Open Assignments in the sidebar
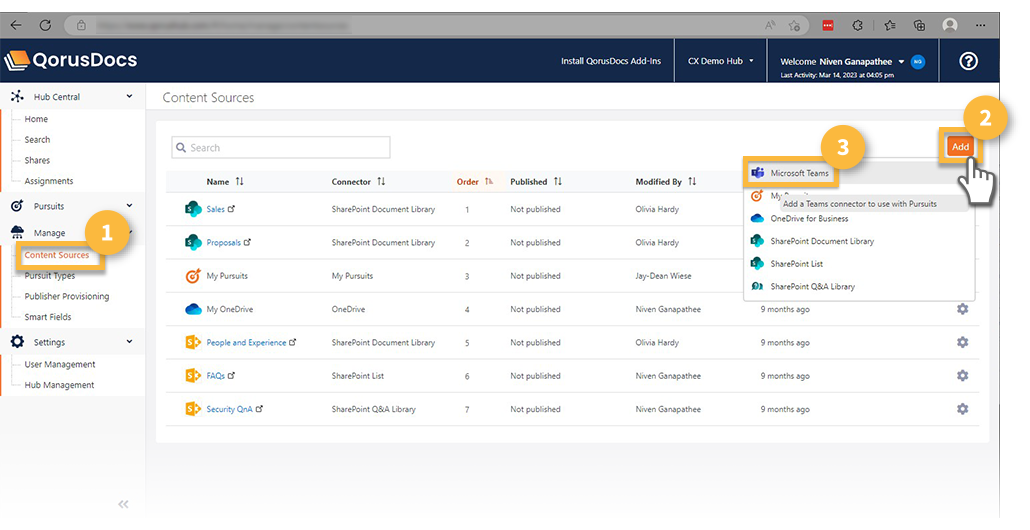The image size is (1030, 530). click(x=49, y=181)
